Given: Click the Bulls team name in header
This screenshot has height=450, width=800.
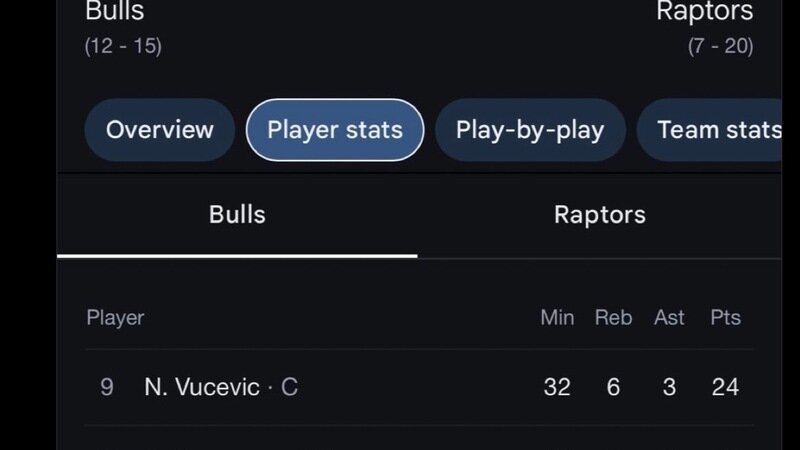Looking at the screenshot, I should 115,12.
